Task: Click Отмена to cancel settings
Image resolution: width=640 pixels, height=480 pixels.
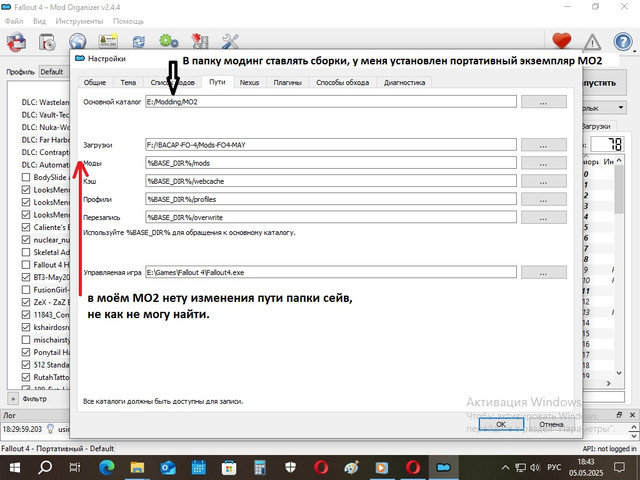Action: click(551, 424)
